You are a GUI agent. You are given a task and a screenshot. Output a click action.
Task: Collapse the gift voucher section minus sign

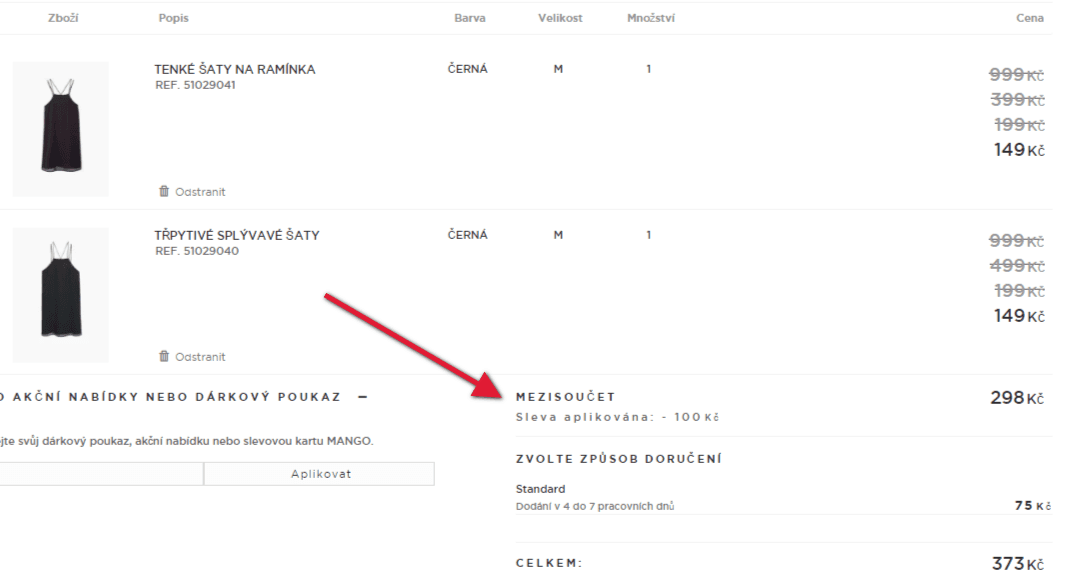click(363, 397)
